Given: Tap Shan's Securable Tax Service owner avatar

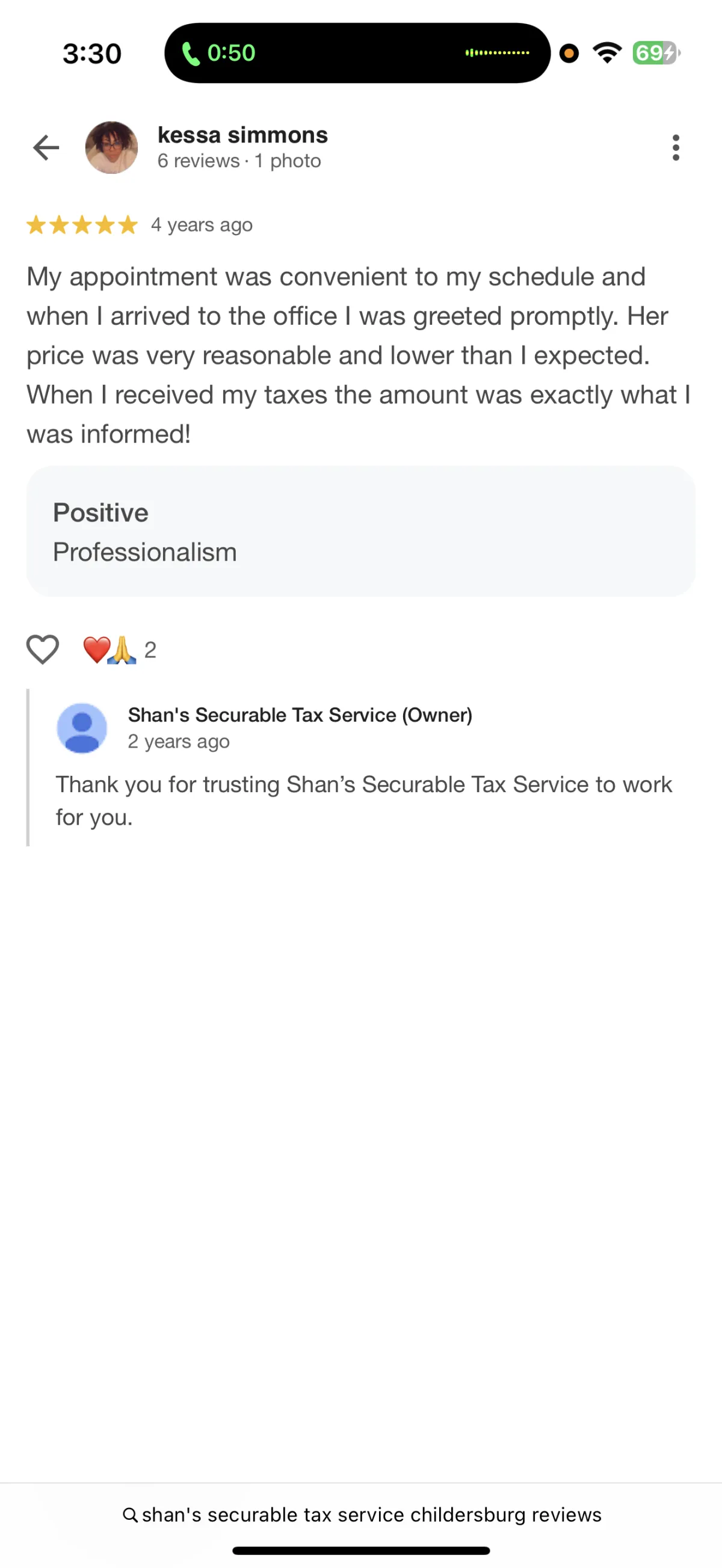Looking at the screenshot, I should pyautogui.click(x=82, y=728).
